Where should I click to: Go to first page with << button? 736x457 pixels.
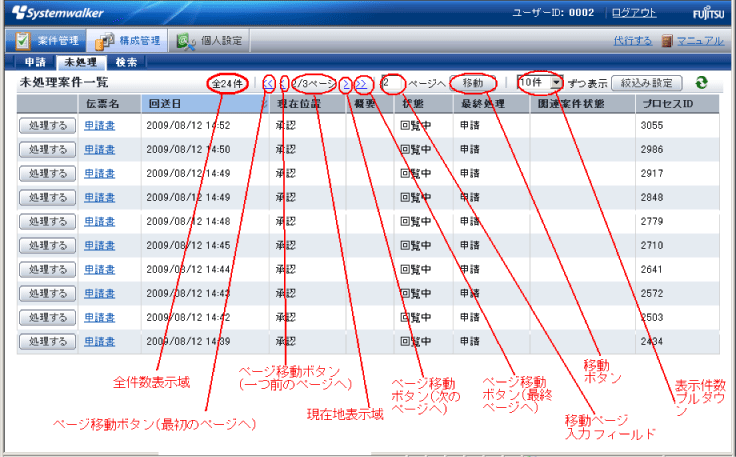(269, 84)
